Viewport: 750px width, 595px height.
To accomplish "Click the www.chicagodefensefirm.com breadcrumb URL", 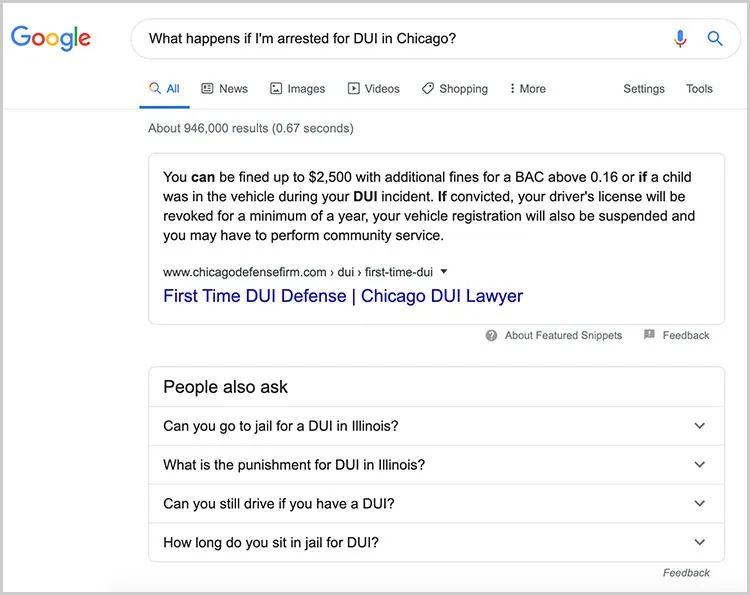I will (298, 272).
